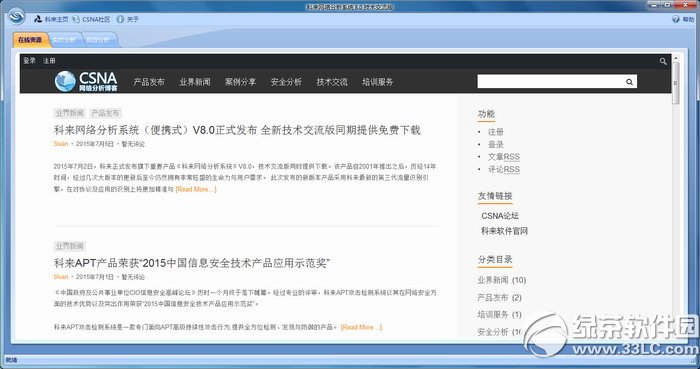The image size is (700, 369).
Task: Click the page scrollbar up arrow
Action: coord(675,58)
